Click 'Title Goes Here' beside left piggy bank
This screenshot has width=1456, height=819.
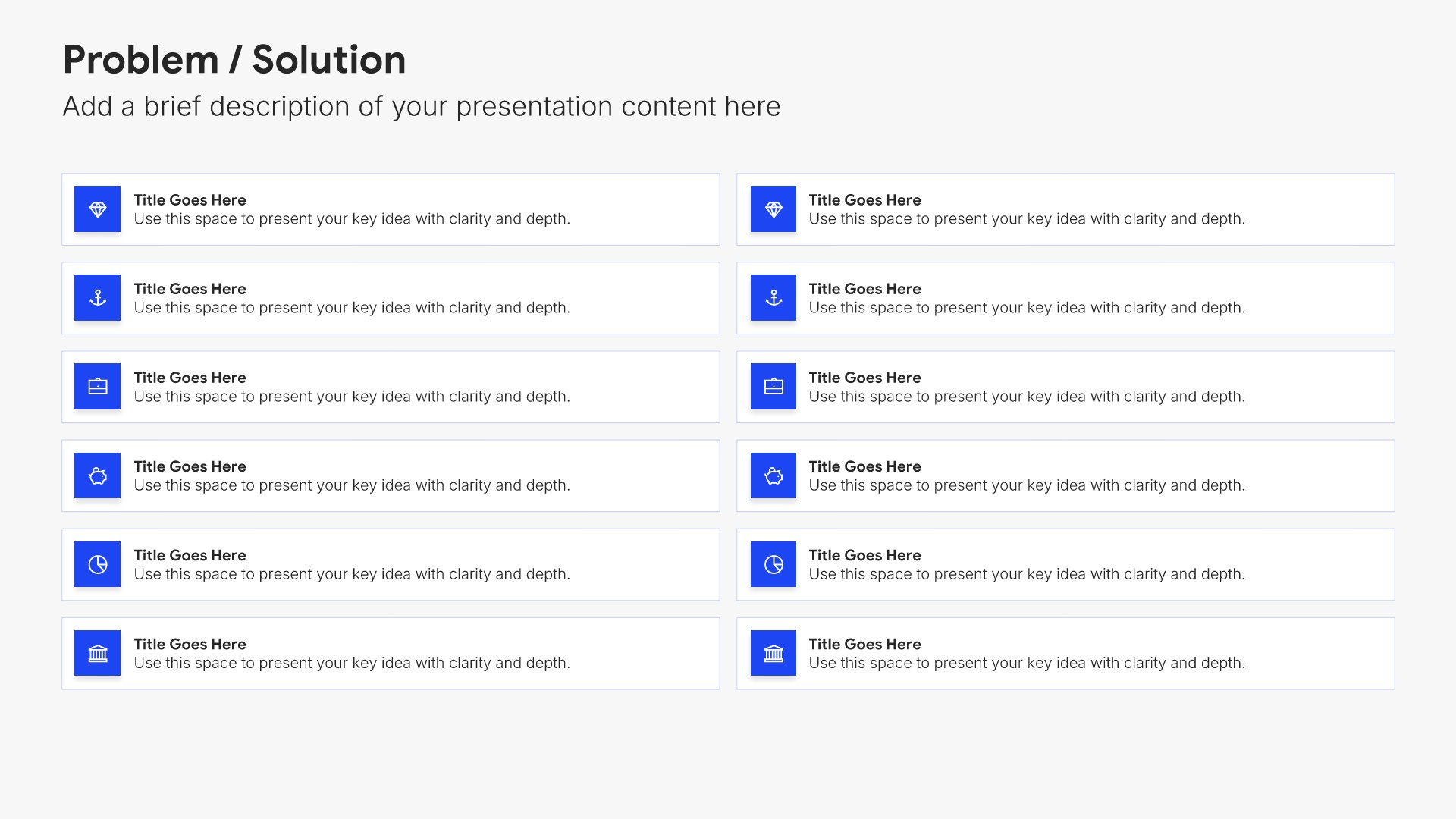(190, 466)
